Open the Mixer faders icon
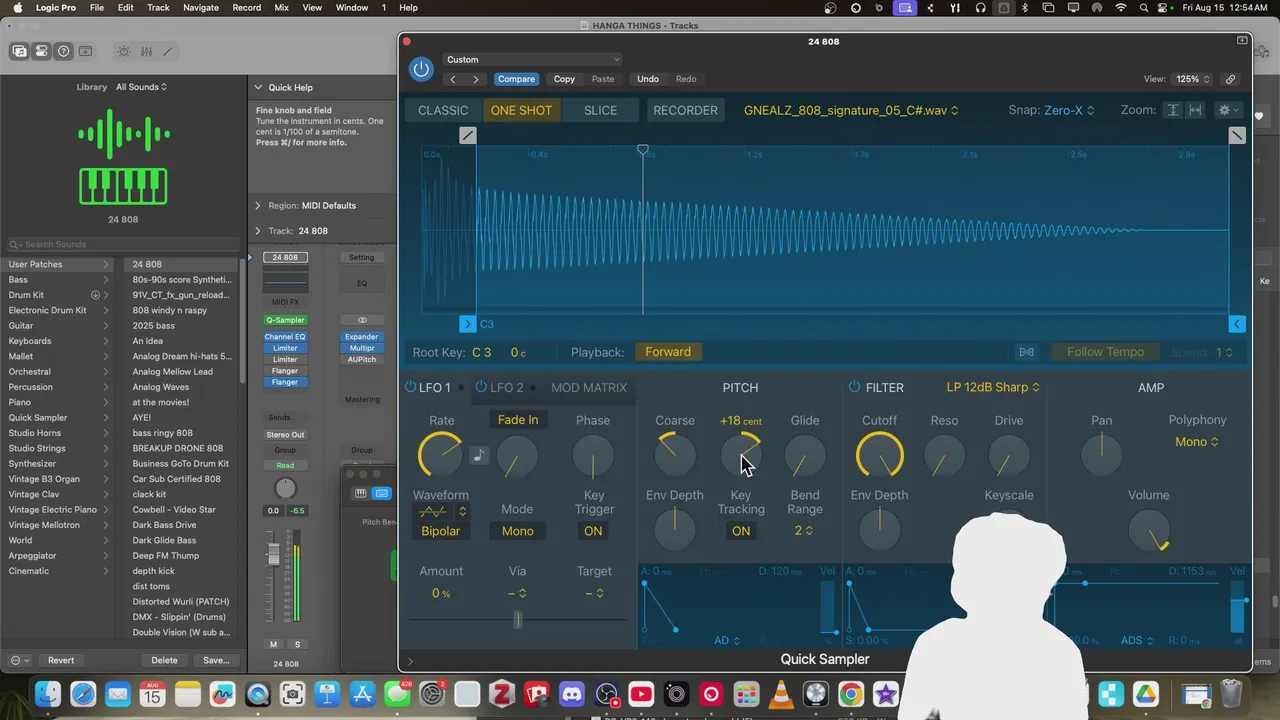This screenshot has height=720, width=1280. point(146,51)
